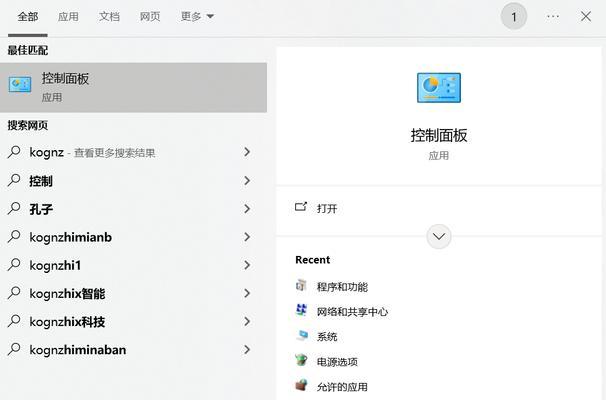Click search icon beside kognzhimianb

(x=14, y=237)
